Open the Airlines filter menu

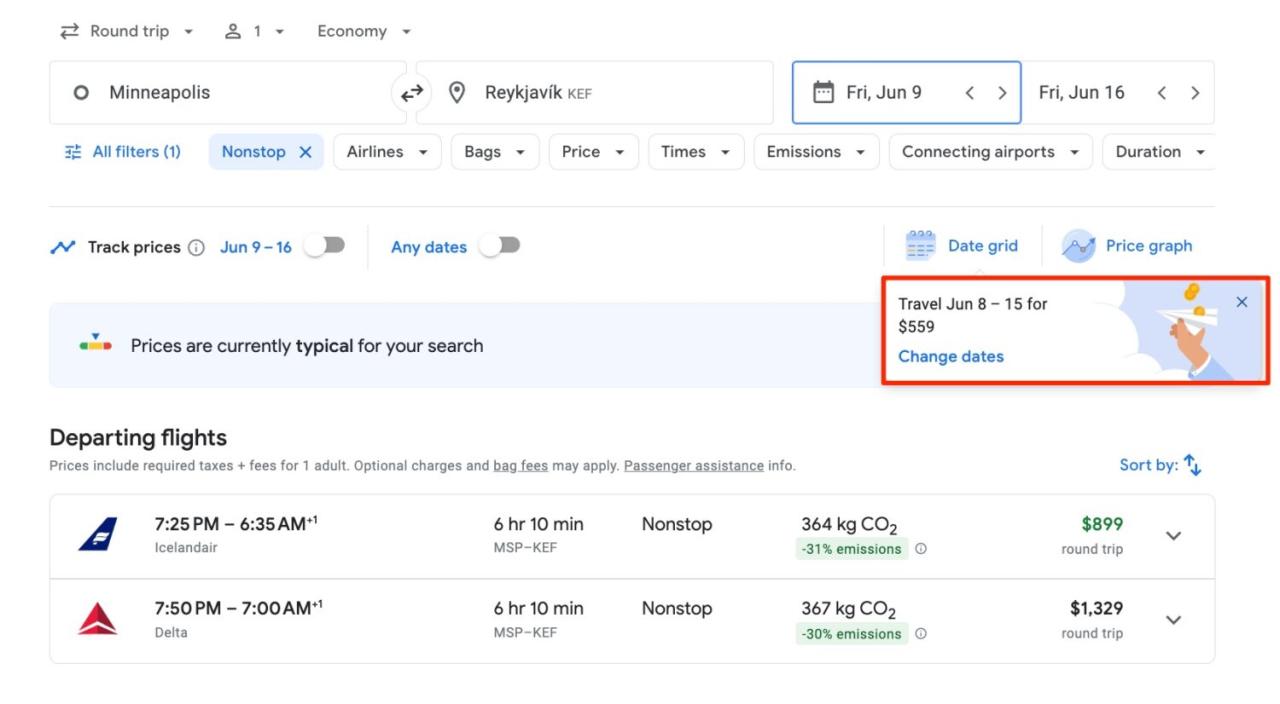387,152
